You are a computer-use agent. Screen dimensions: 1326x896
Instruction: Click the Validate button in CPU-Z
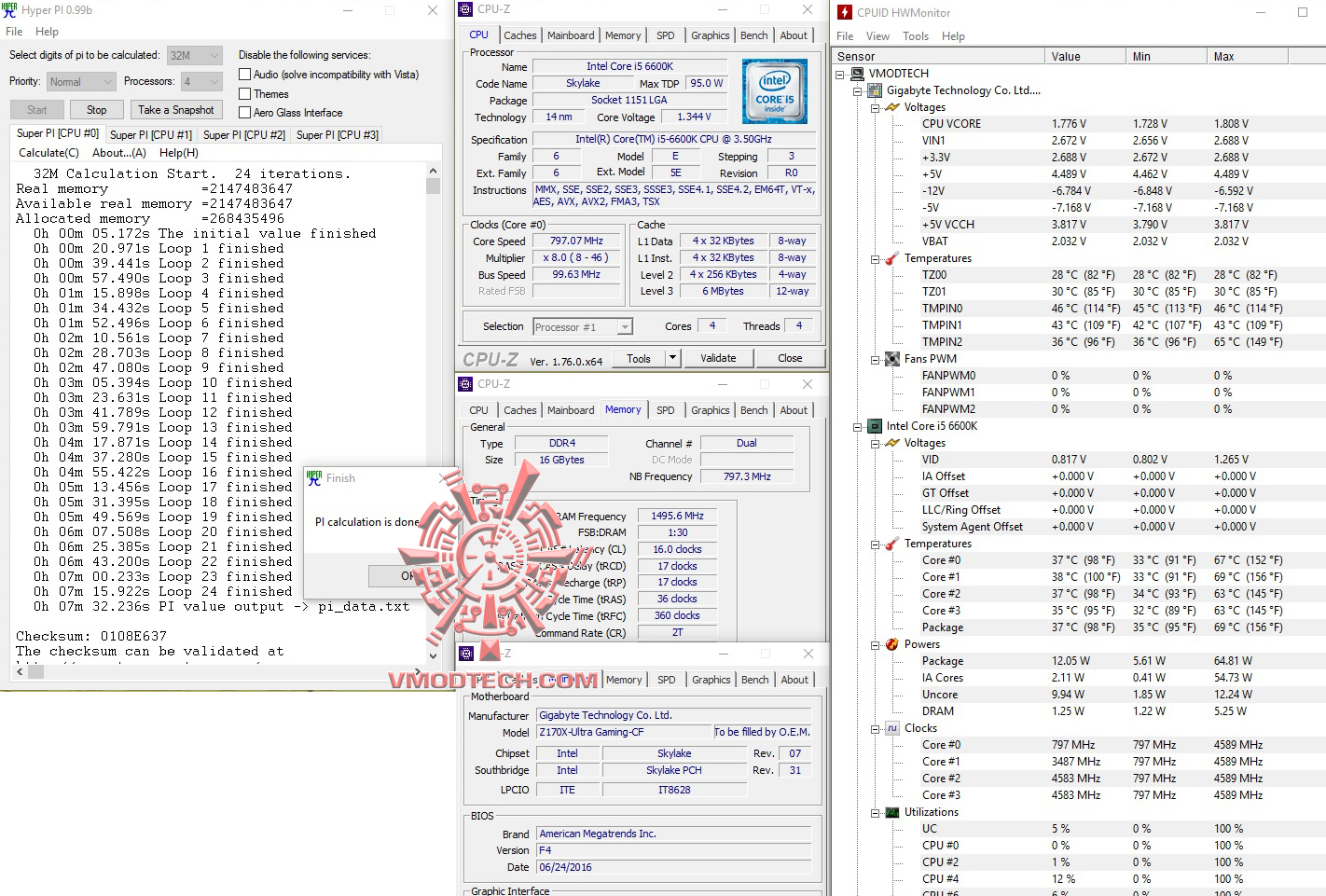pyautogui.click(x=719, y=358)
